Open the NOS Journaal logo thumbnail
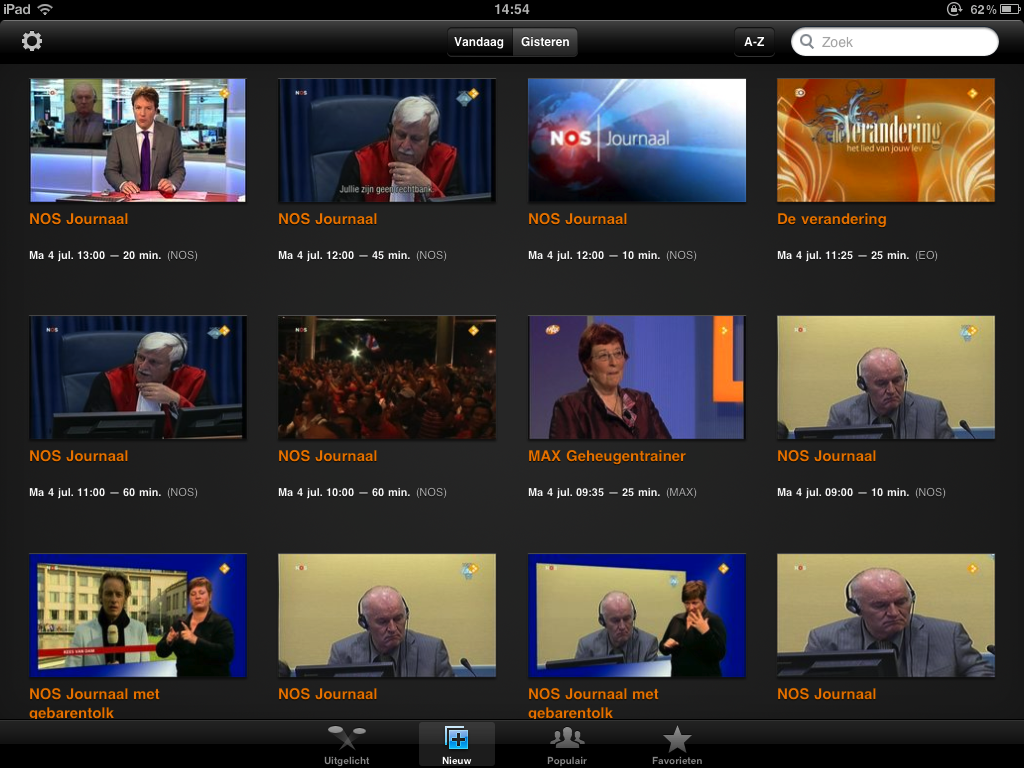 637,140
